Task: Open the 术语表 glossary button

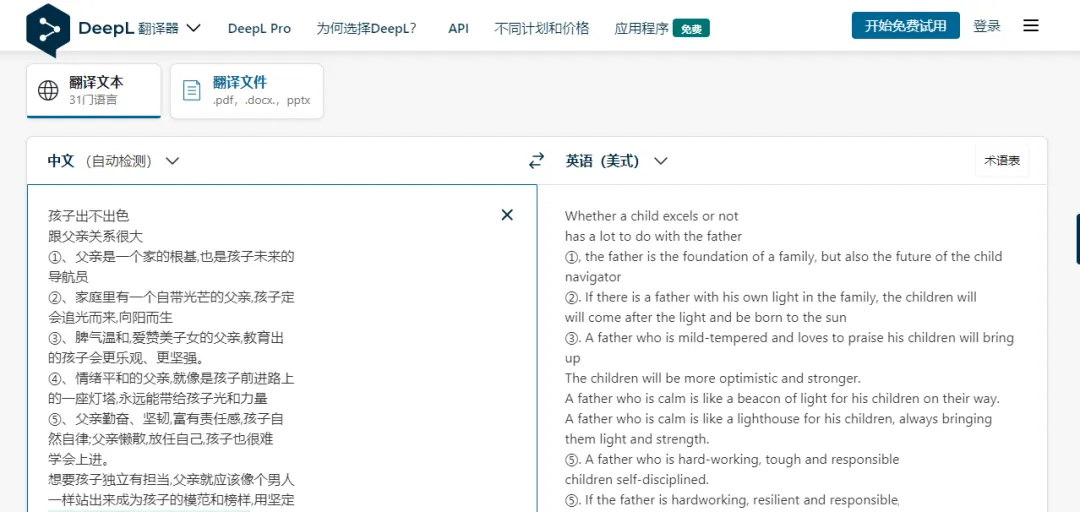Action: click(x=1002, y=161)
